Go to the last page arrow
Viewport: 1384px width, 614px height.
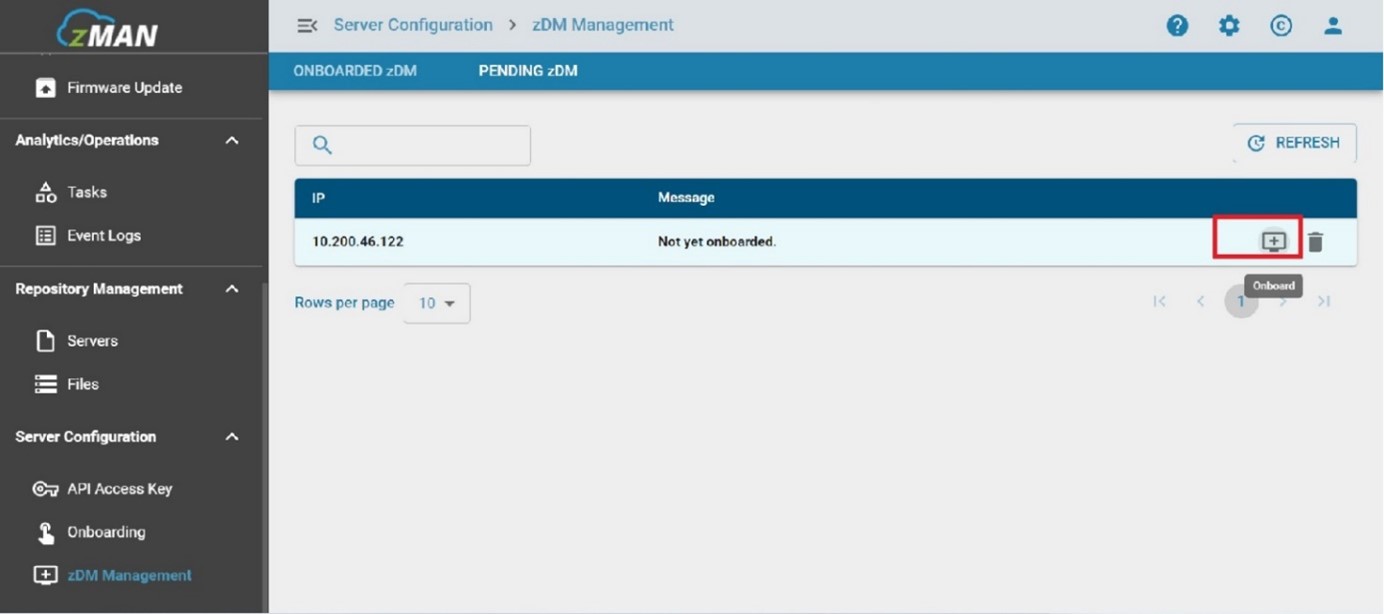click(x=1324, y=301)
